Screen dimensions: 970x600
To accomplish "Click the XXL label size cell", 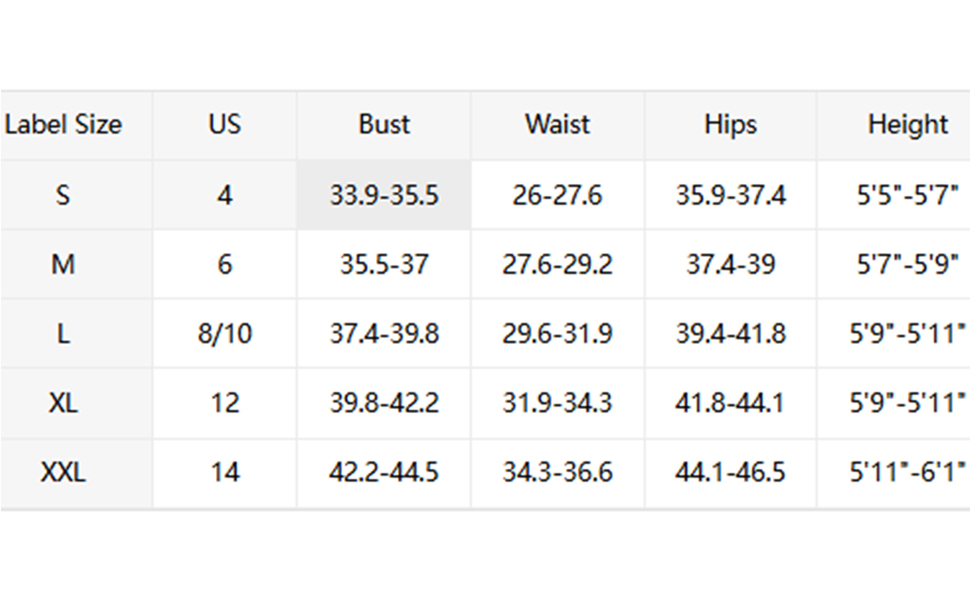I will [63, 473].
